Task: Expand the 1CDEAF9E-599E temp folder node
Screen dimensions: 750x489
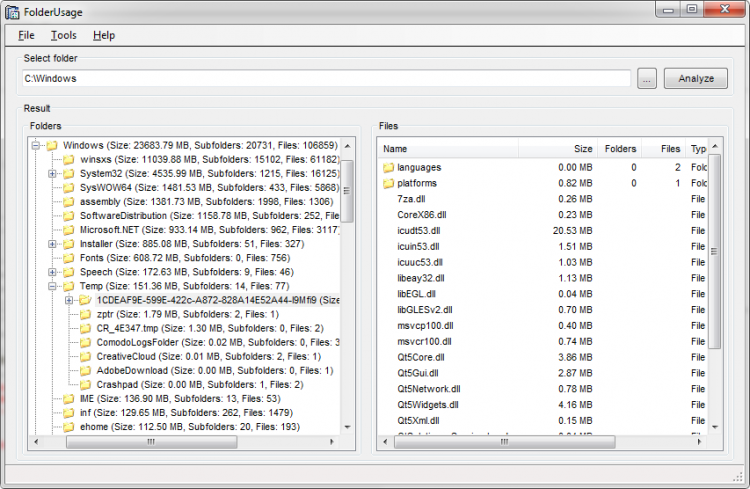Action: pyautogui.click(x=69, y=300)
